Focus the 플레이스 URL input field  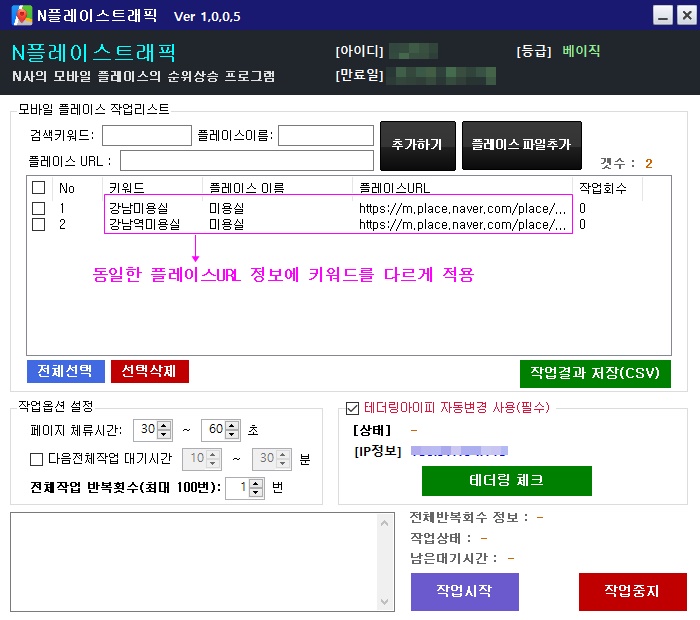(247, 161)
